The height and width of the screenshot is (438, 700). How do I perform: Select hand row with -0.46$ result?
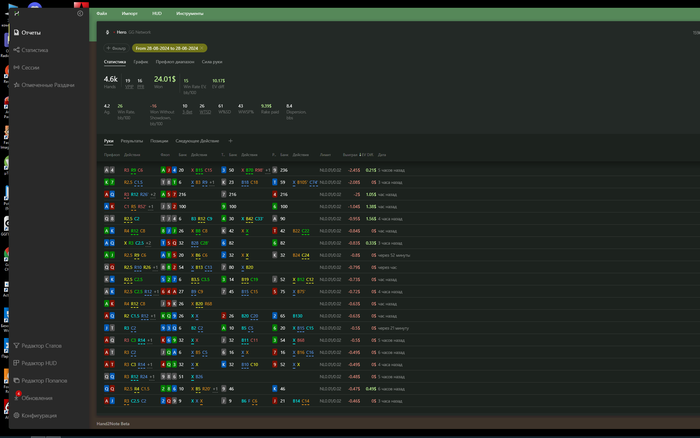(x=397, y=400)
